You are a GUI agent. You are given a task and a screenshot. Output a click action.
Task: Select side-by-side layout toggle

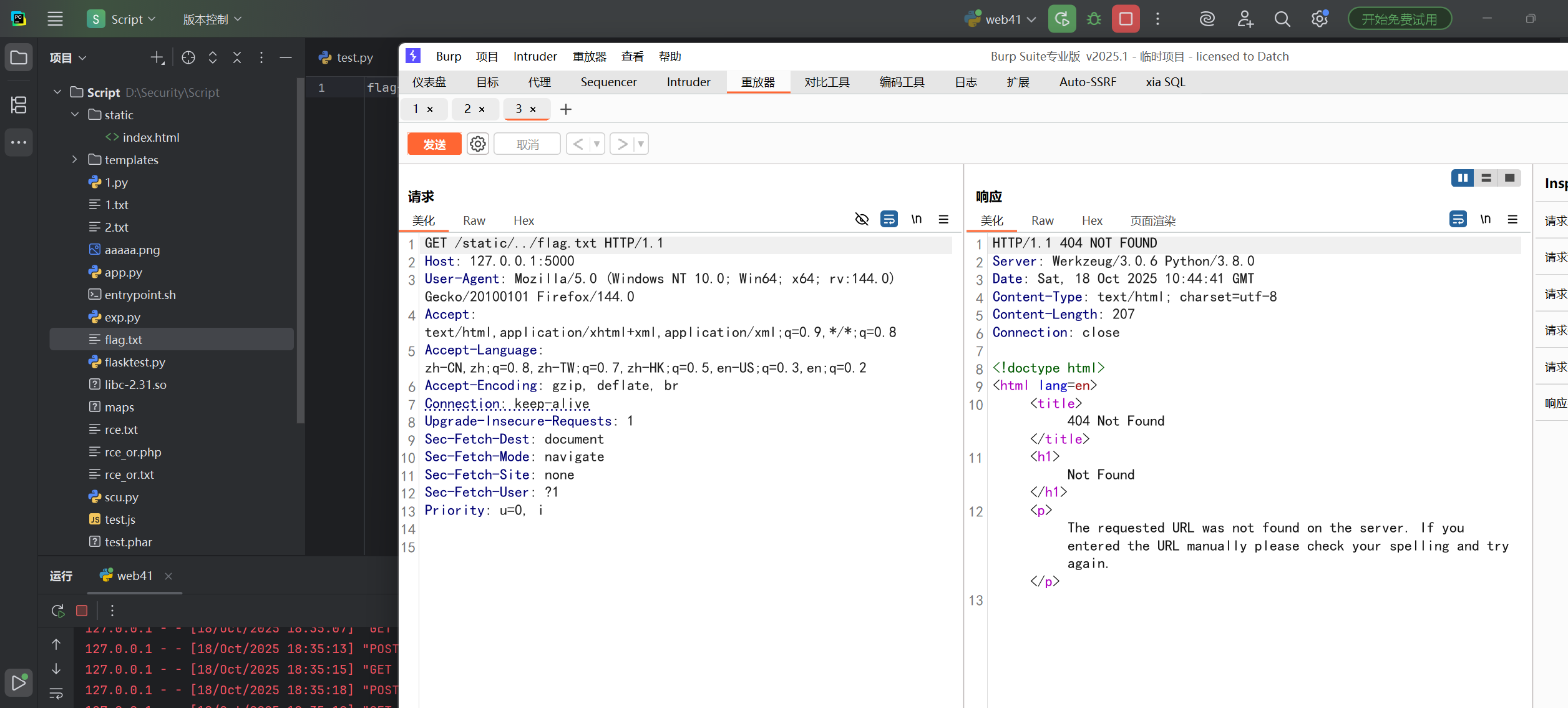tap(1463, 178)
